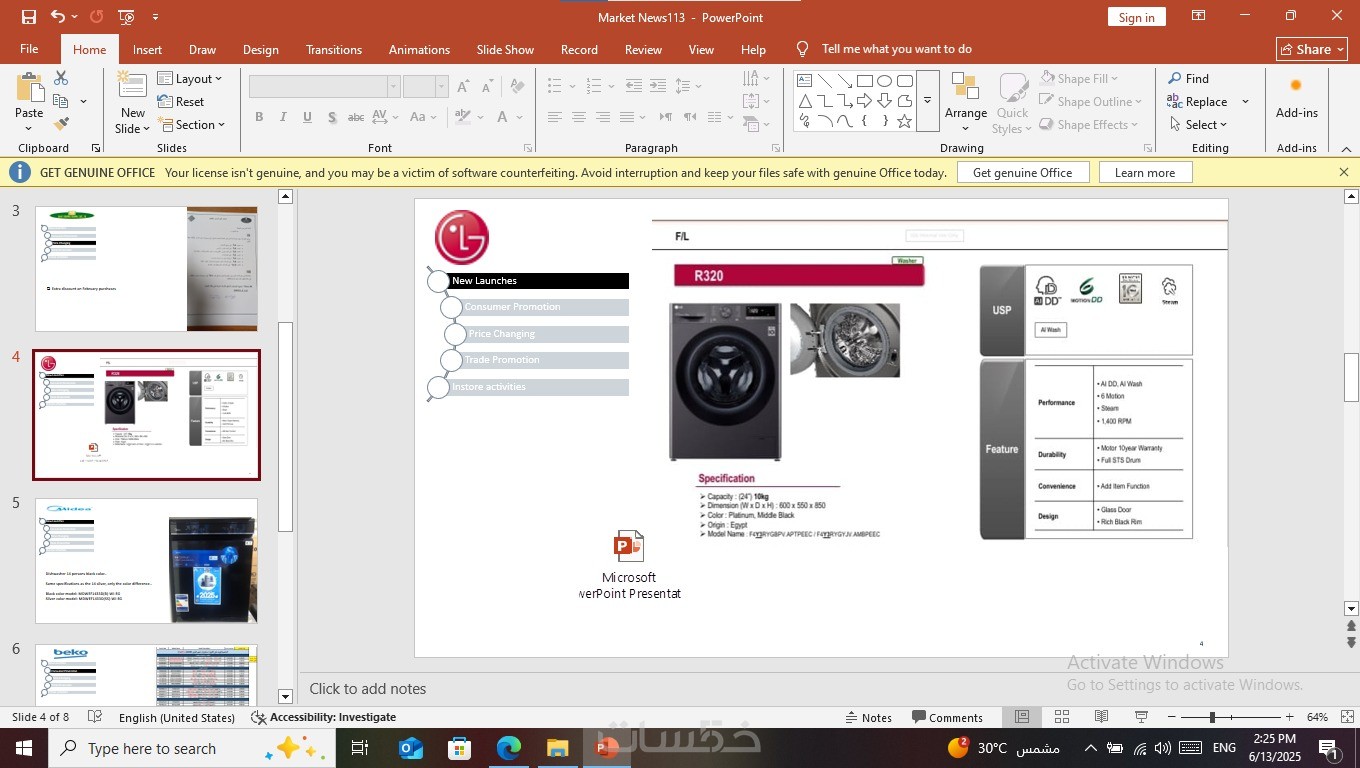Viewport: 1360px width, 768px height.
Task: Zoom in with the plus button
Action: (x=1289, y=717)
